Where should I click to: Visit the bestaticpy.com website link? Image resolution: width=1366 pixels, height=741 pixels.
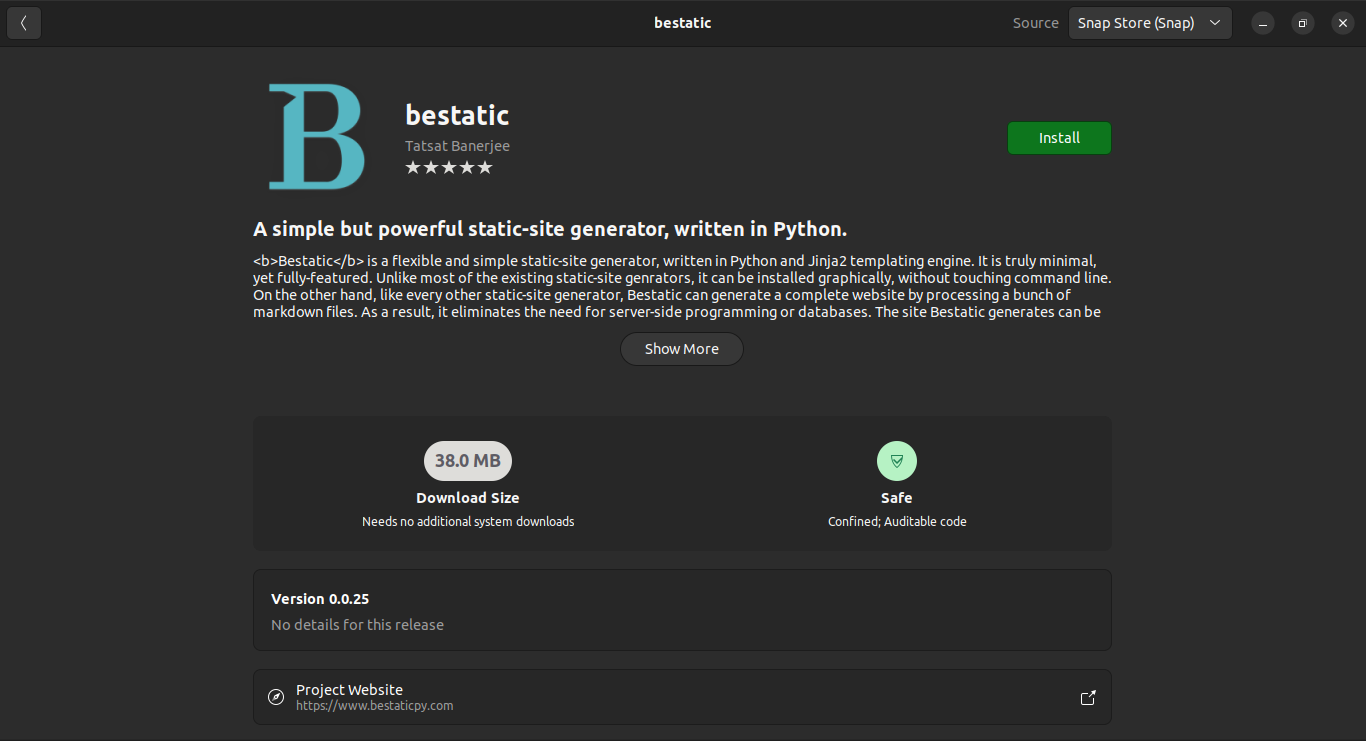point(375,705)
